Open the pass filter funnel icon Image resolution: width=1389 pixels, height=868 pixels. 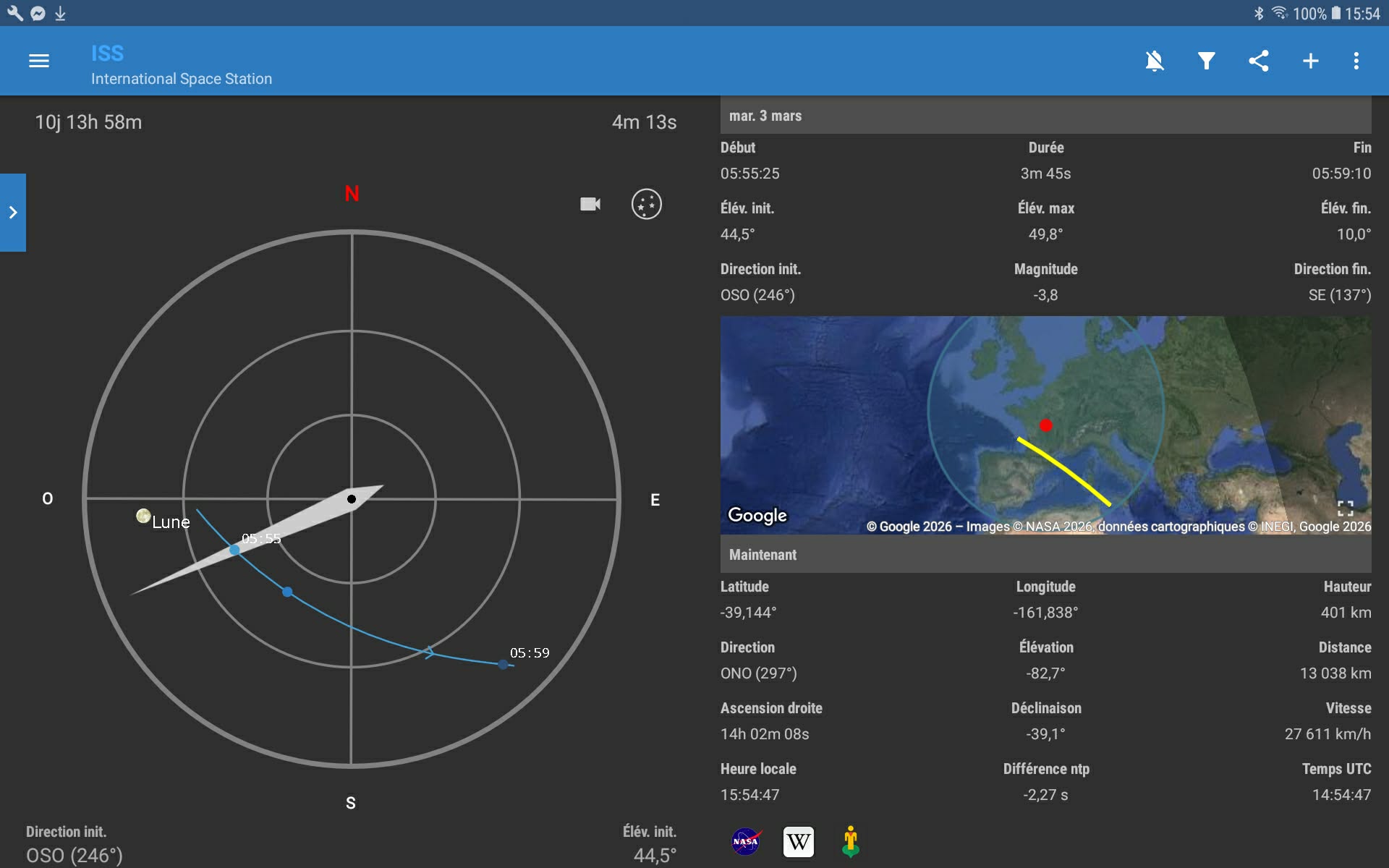click(x=1206, y=61)
